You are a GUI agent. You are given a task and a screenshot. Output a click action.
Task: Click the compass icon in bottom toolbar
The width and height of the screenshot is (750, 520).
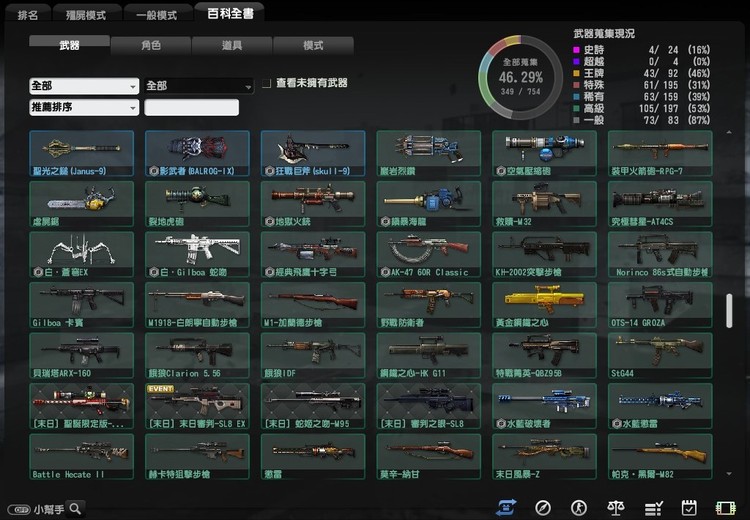(x=543, y=507)
